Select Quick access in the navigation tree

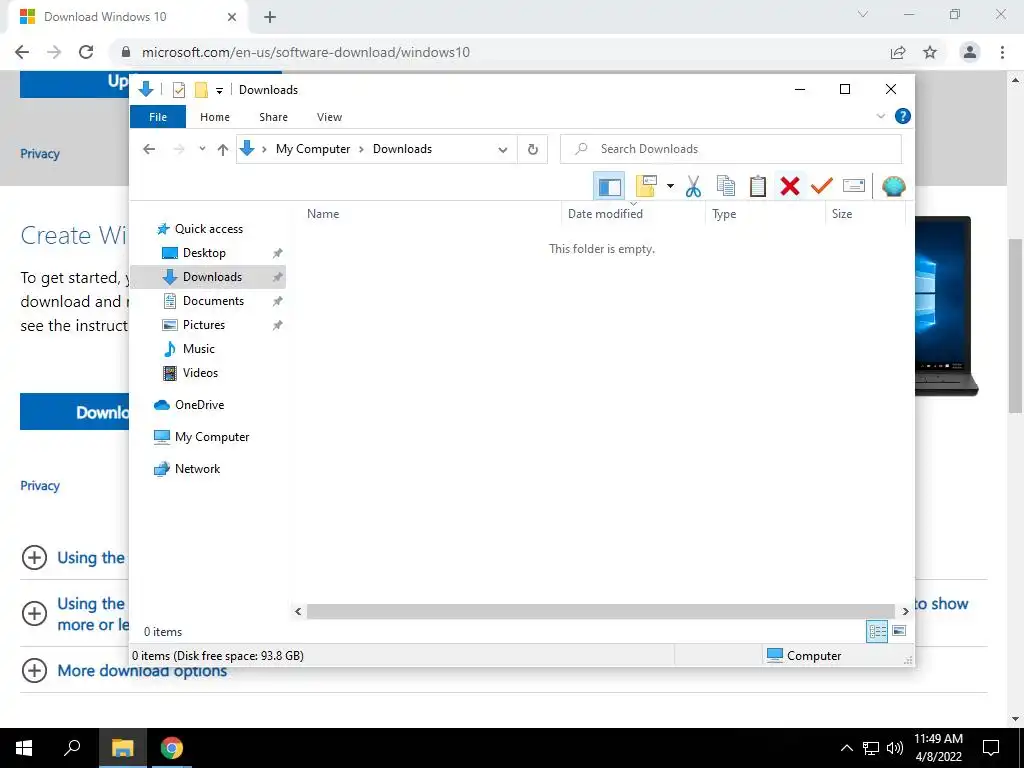208,229
